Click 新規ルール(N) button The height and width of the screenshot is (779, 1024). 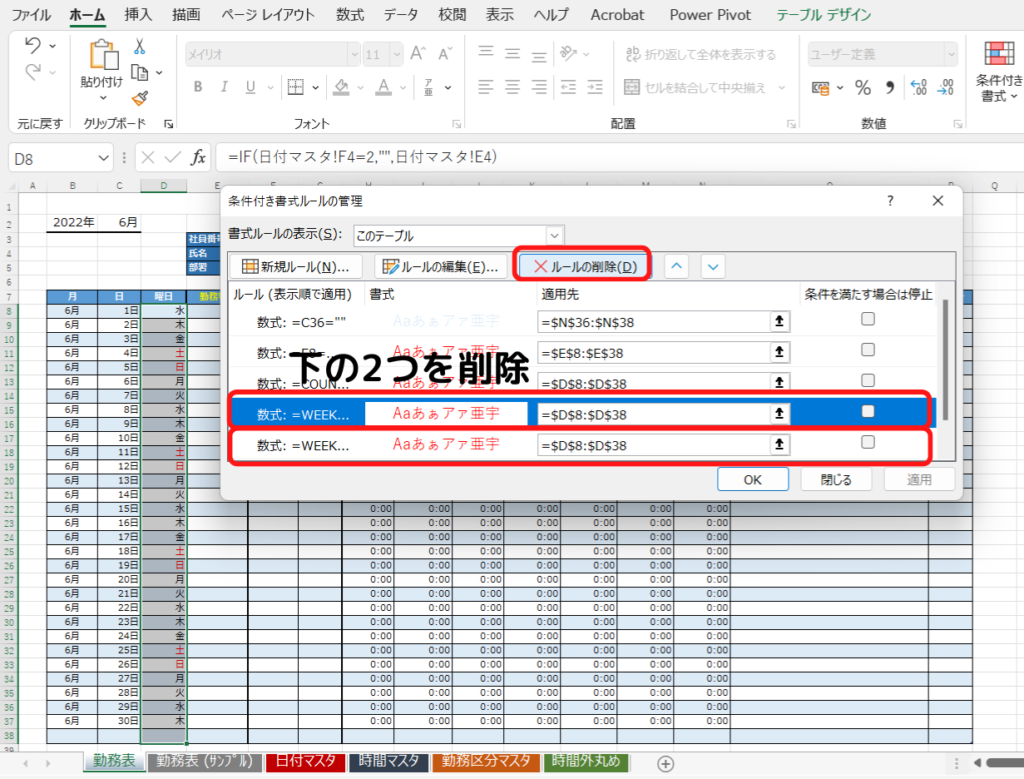(295, 266)
